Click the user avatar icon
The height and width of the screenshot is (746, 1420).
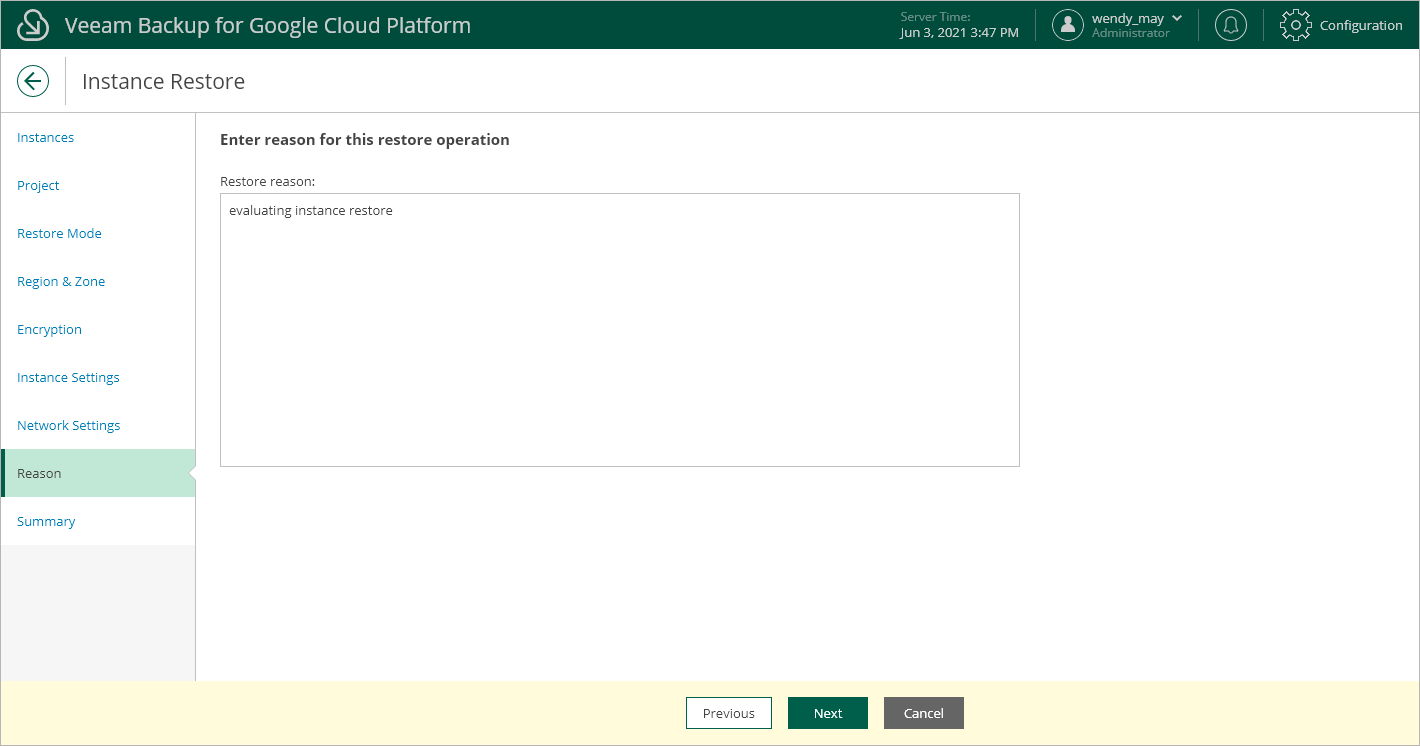[x=1068, y=25]
